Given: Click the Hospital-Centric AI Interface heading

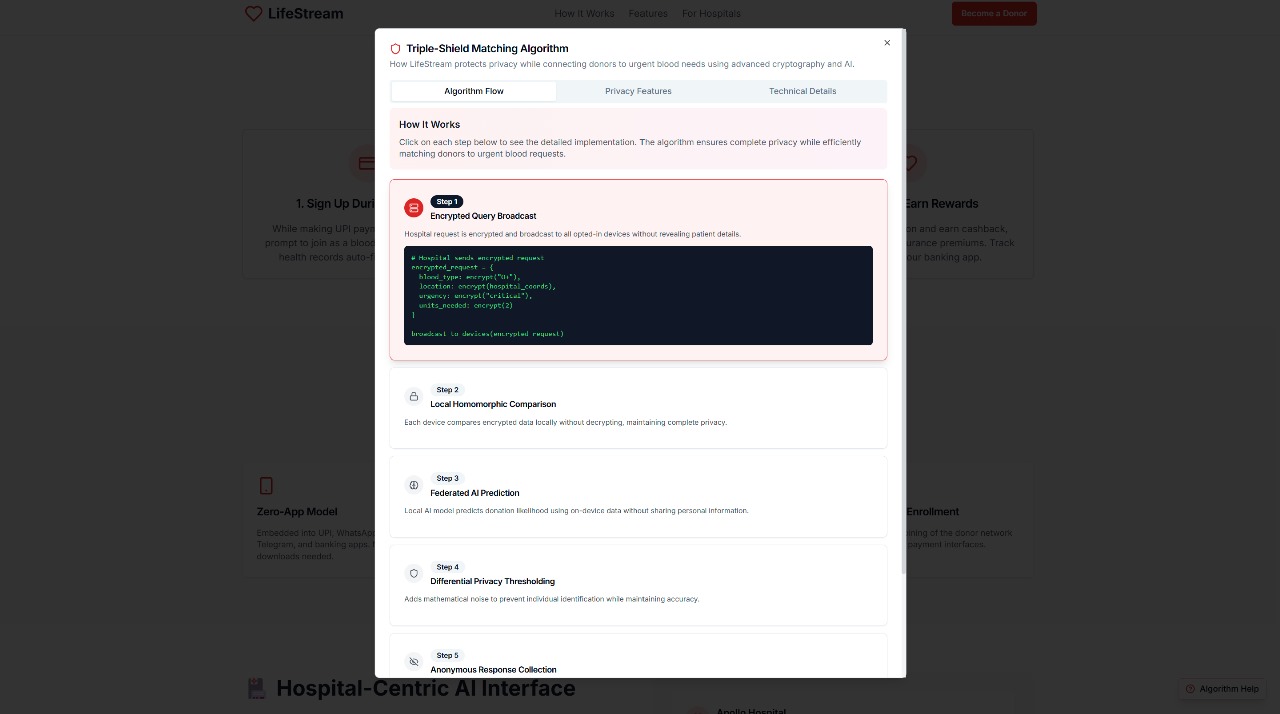Looking at the screenshot, I should pos(425,688).
